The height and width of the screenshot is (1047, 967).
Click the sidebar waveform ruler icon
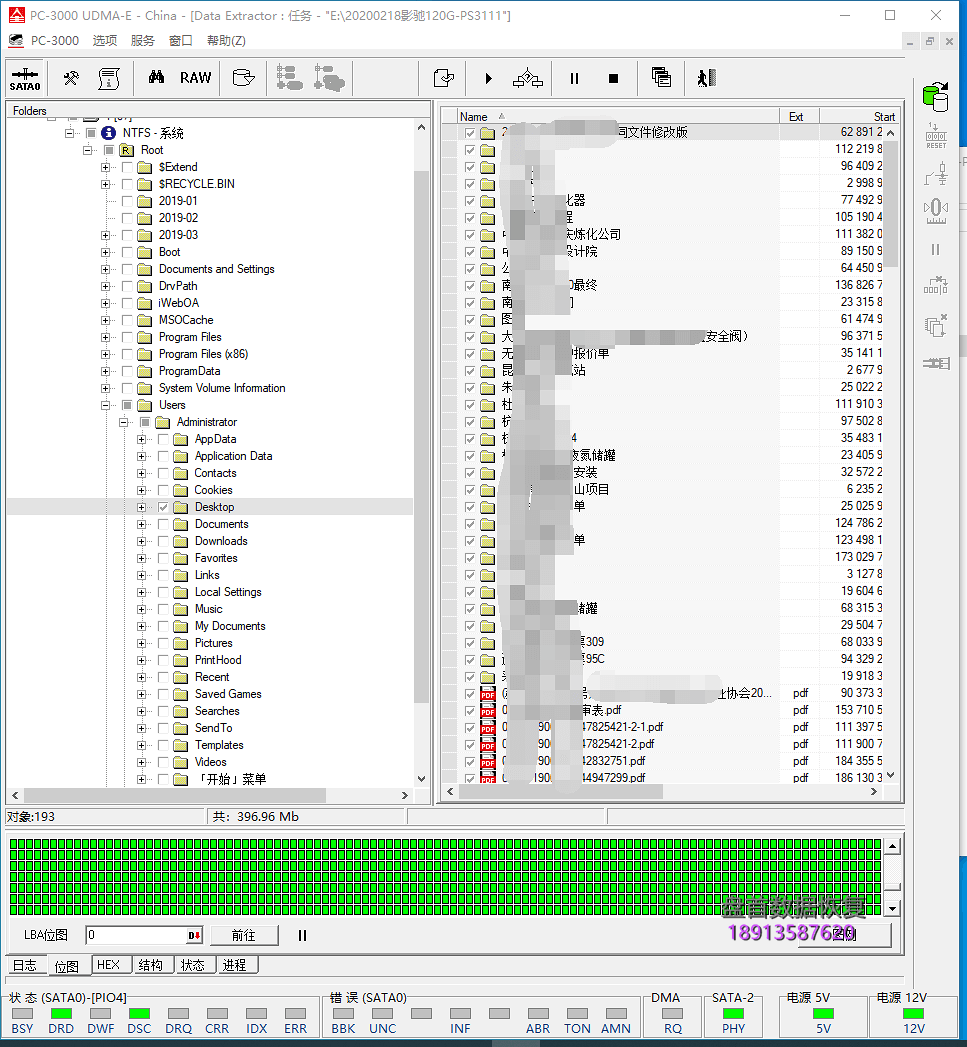point(936,211)
